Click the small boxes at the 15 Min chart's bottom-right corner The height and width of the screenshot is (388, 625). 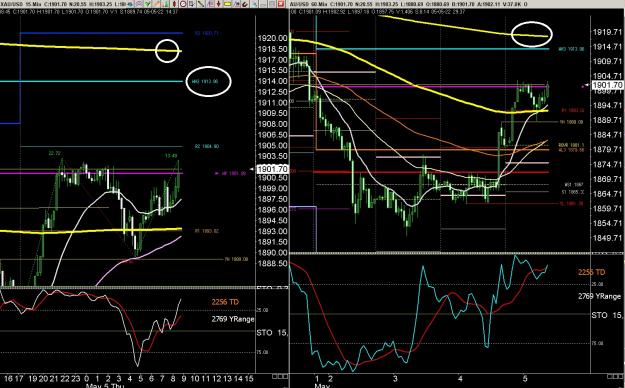[x=280, y=376]
